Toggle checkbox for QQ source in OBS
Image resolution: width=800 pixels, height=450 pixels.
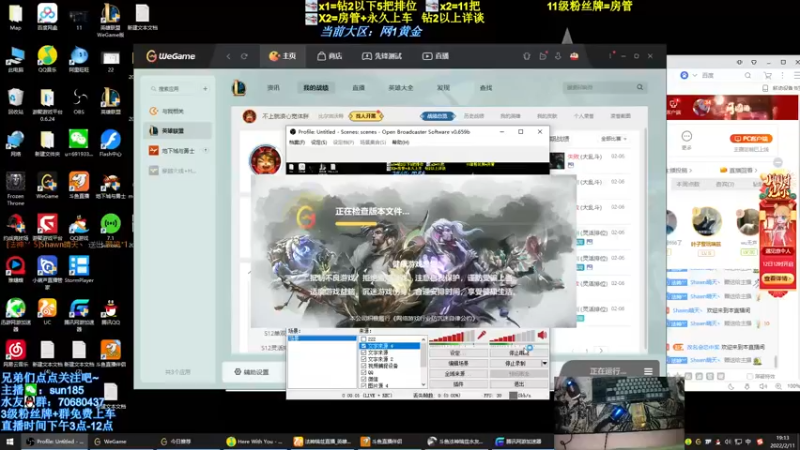click(x=363, y=372)
